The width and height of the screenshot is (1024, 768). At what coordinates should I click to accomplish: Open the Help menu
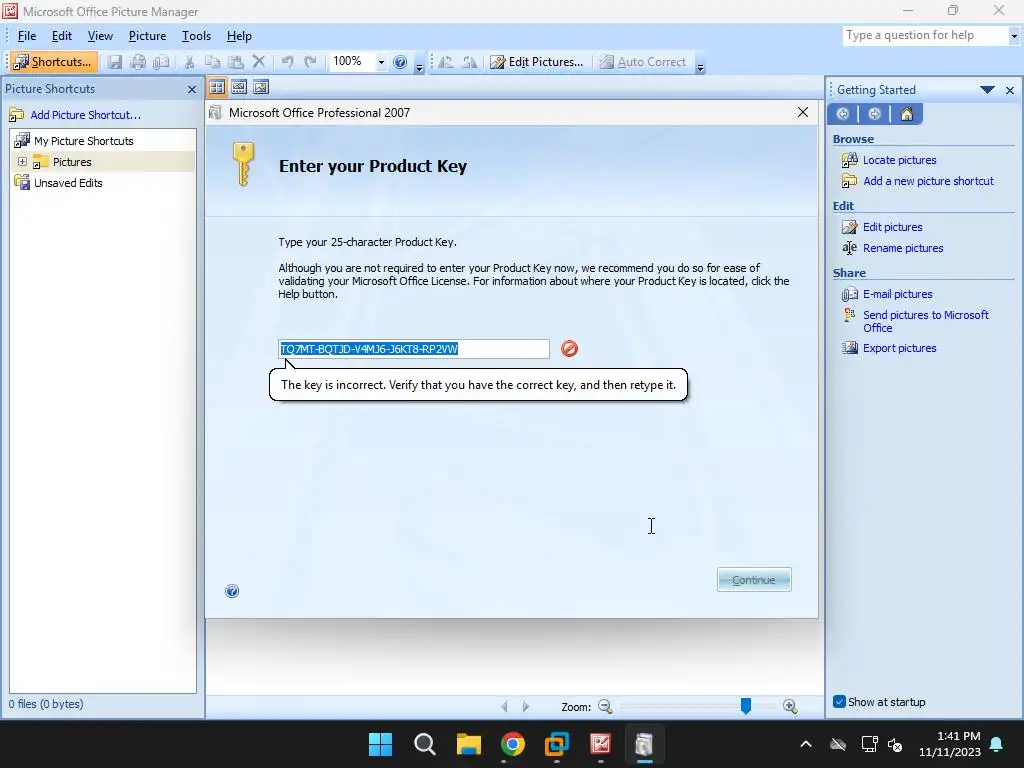[239, 36]
